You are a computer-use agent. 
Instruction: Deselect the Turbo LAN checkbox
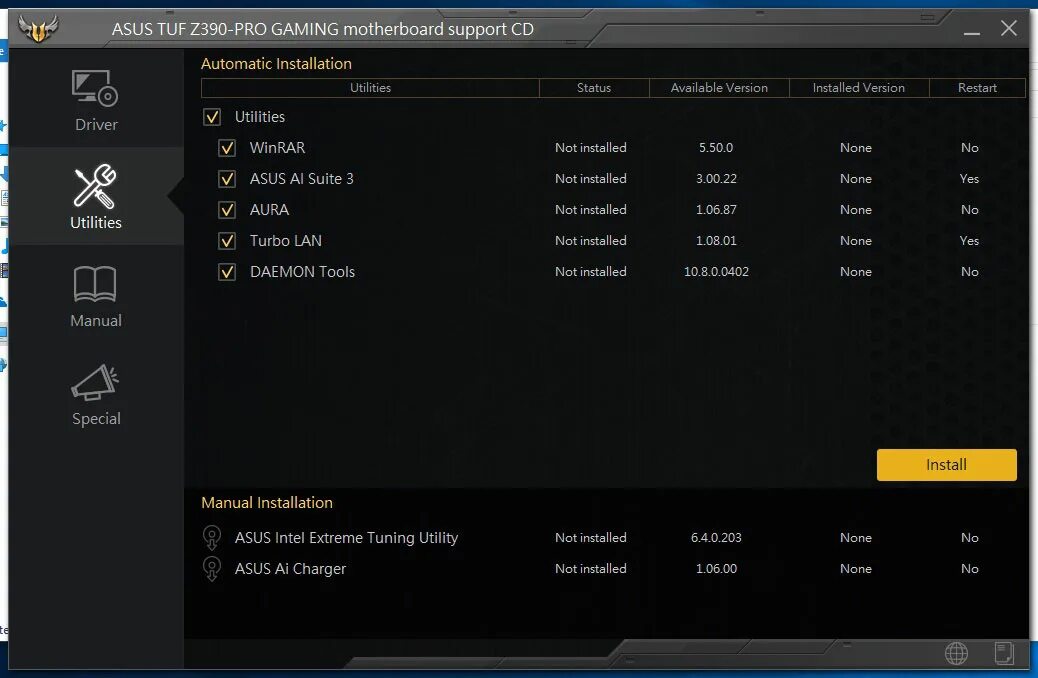(x=227, y=241)
